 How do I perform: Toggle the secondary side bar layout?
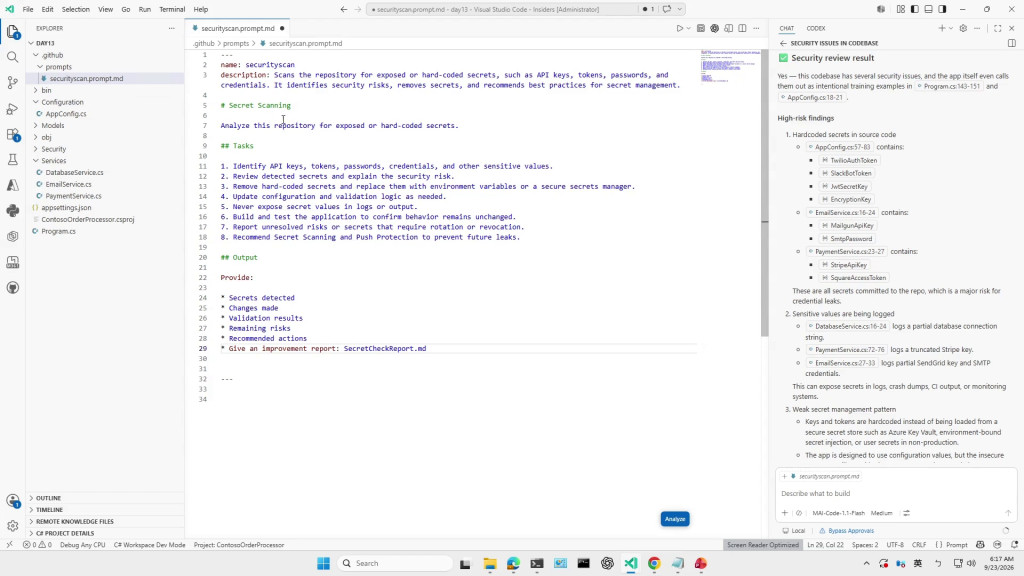point(942,9)
